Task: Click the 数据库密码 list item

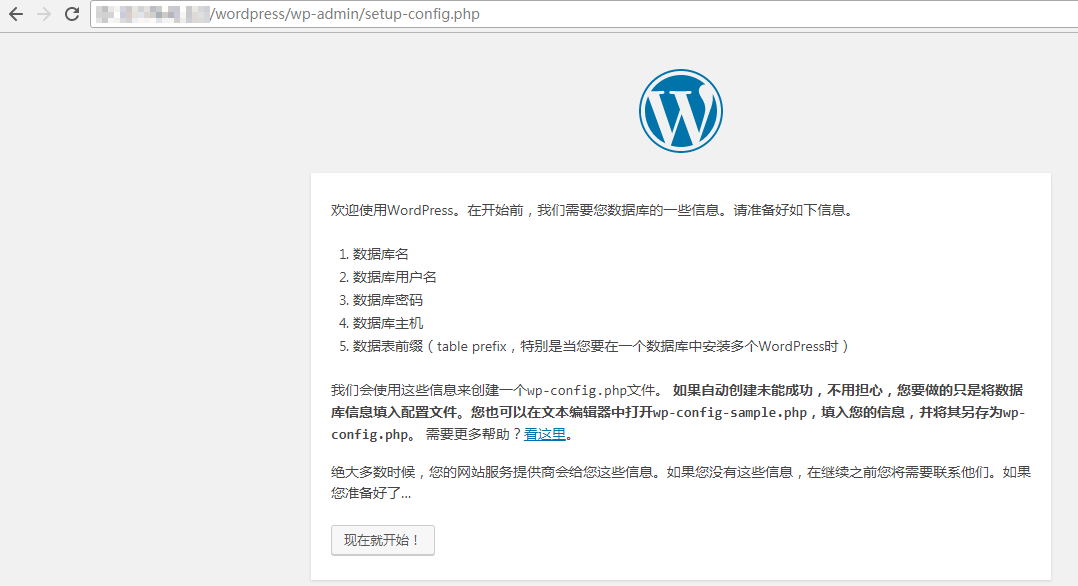Action: (x=387, y=300)
